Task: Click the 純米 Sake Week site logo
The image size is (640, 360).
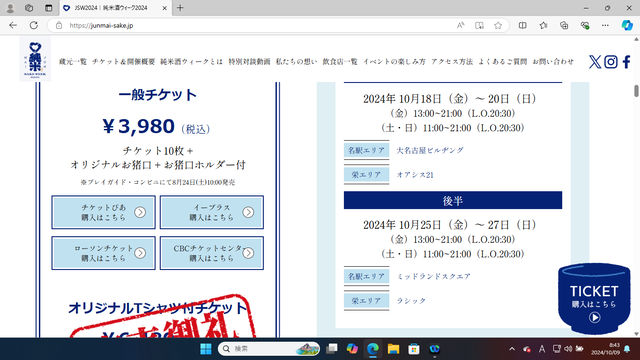Action: (x=35, y=59)
